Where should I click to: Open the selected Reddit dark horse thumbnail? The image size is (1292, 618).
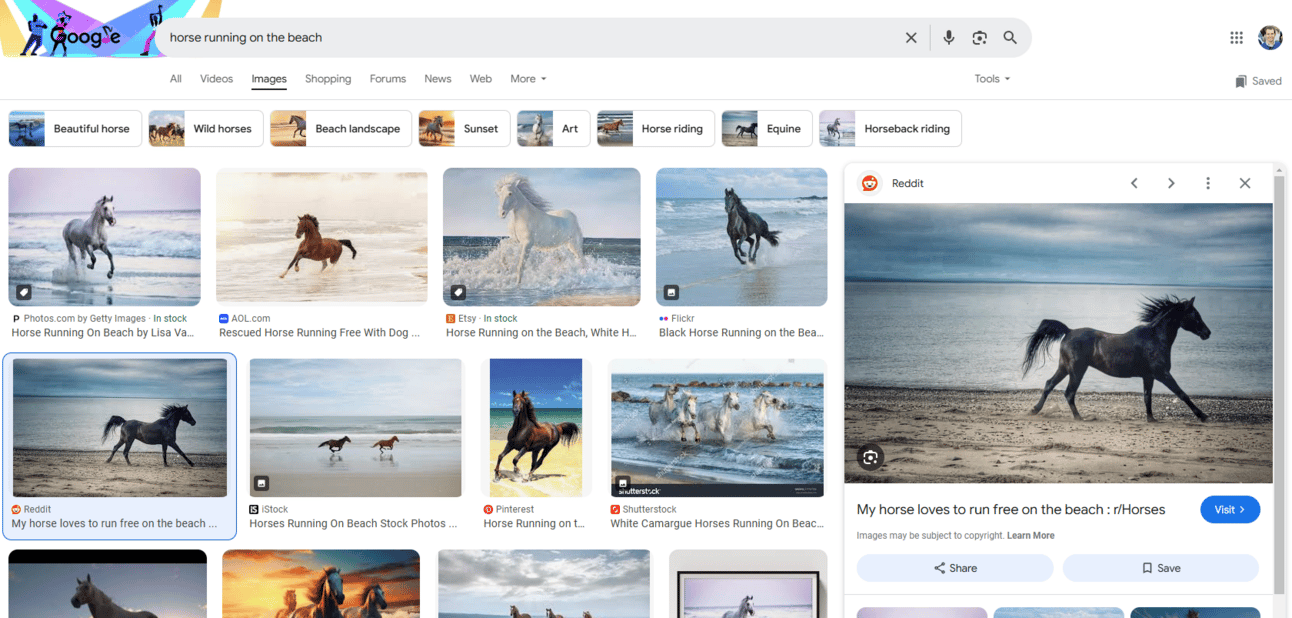point(120,428)
